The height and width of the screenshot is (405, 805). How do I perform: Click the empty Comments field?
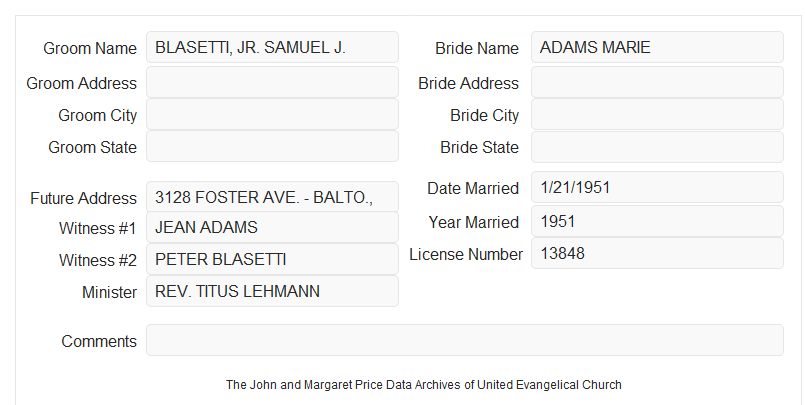pos(465,340)
